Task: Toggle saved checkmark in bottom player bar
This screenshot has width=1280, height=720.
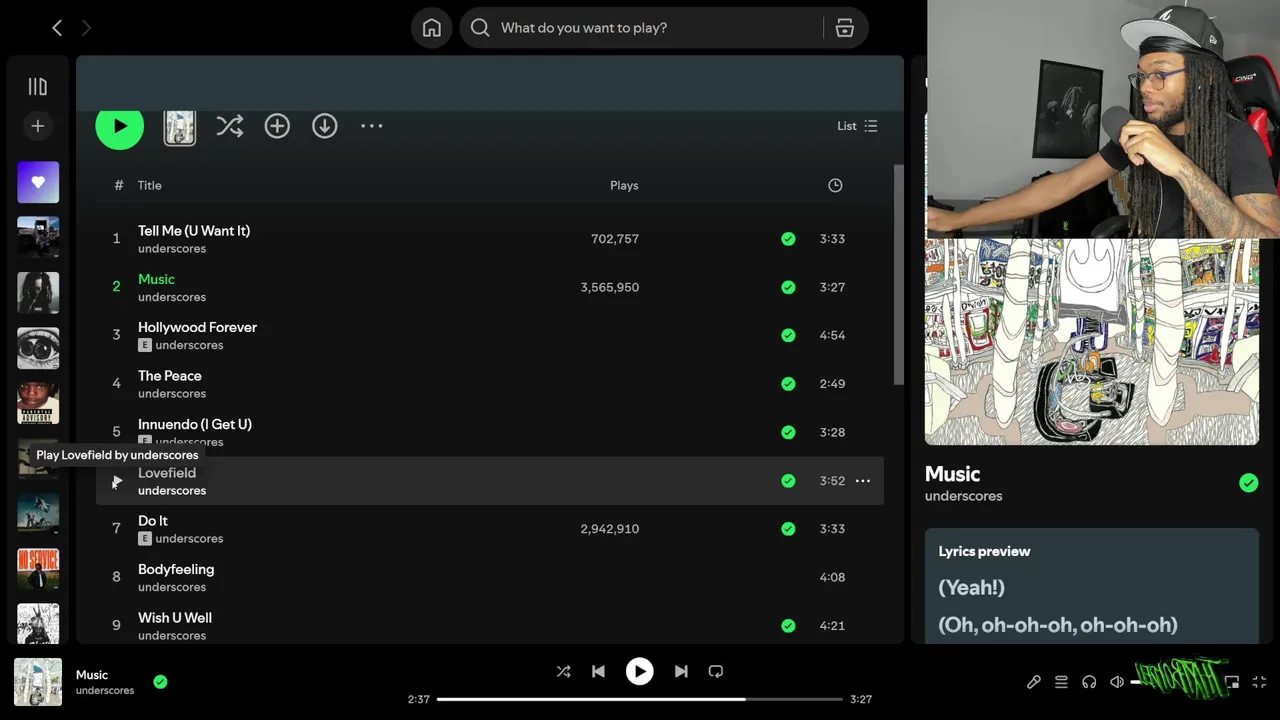Action: (160, 682)
